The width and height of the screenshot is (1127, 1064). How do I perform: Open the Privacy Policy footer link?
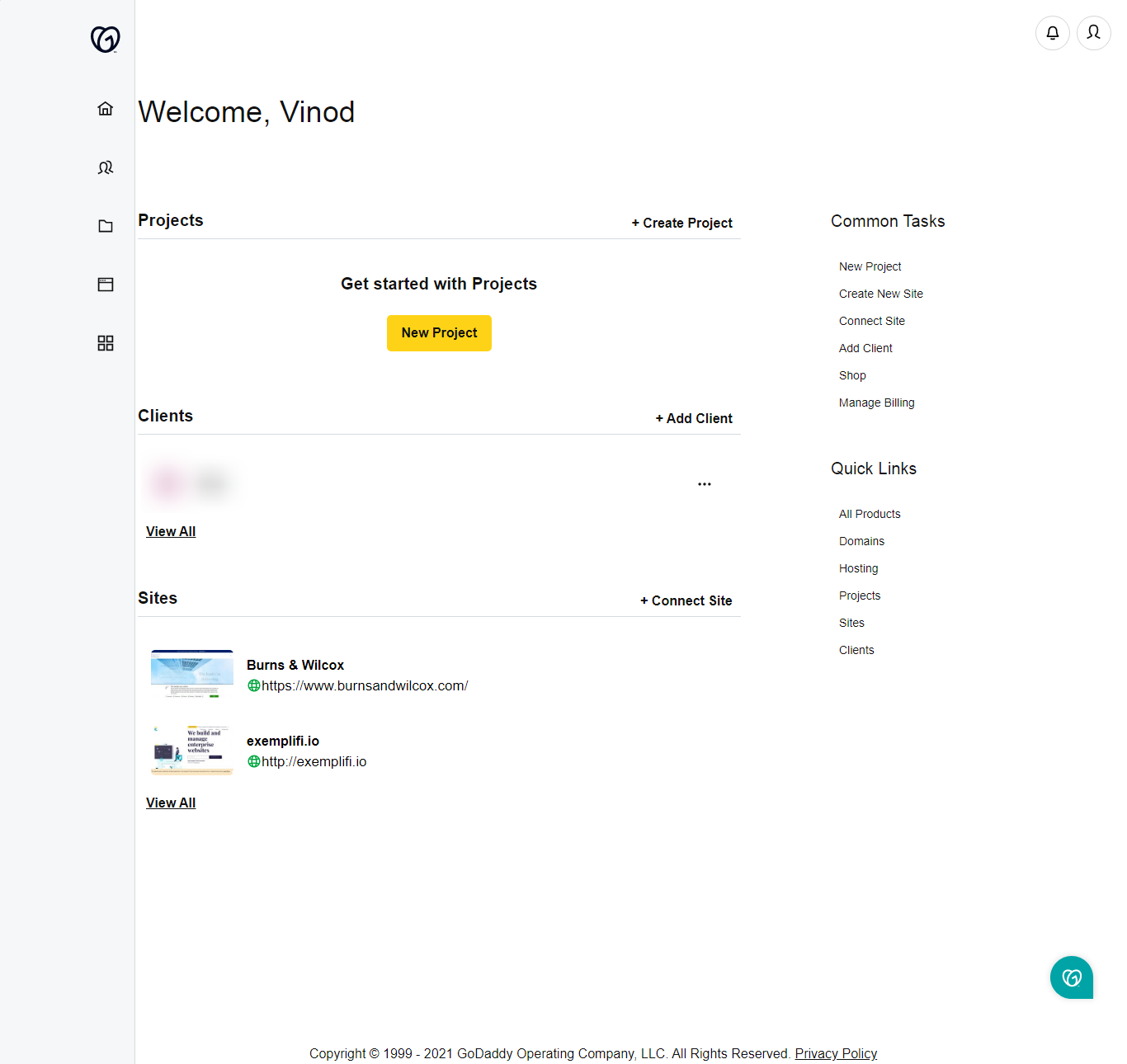(836, 1053)
